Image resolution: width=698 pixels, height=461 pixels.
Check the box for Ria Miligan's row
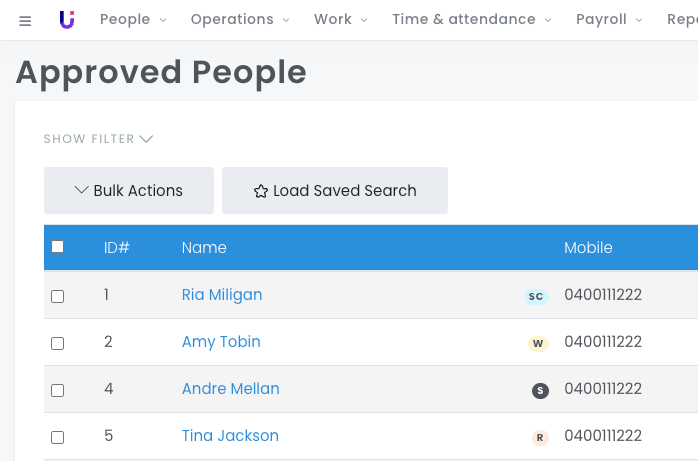[57, 296]
